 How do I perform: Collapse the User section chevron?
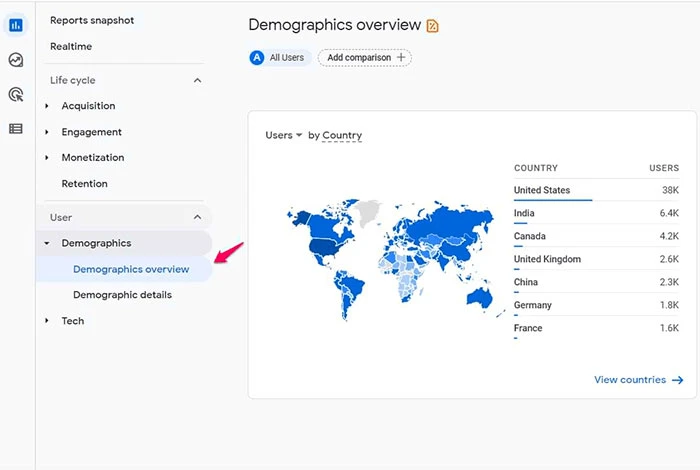(197, 217)
